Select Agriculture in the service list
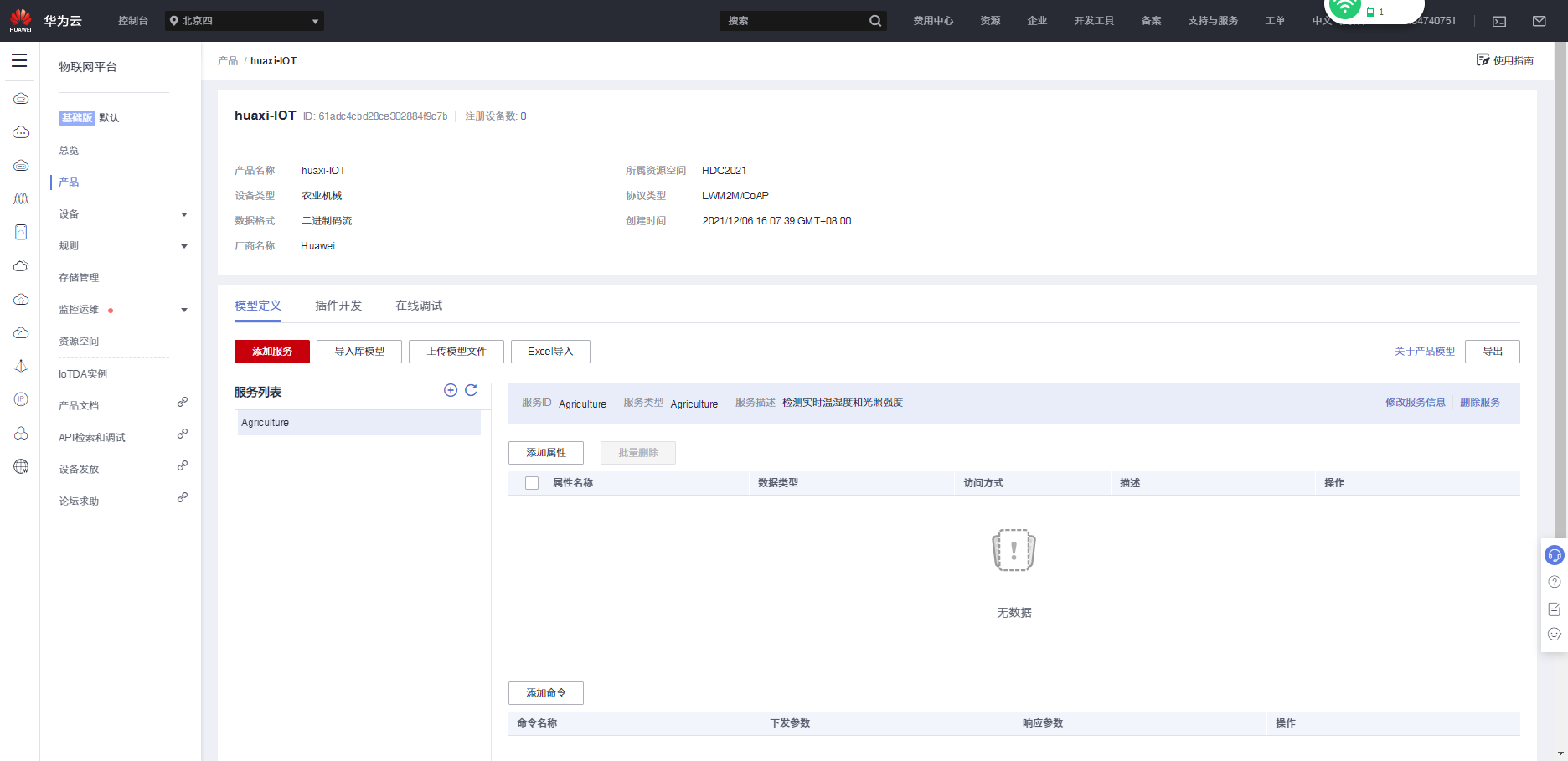This screenshot has height=761, width=1568. (359, 423)
